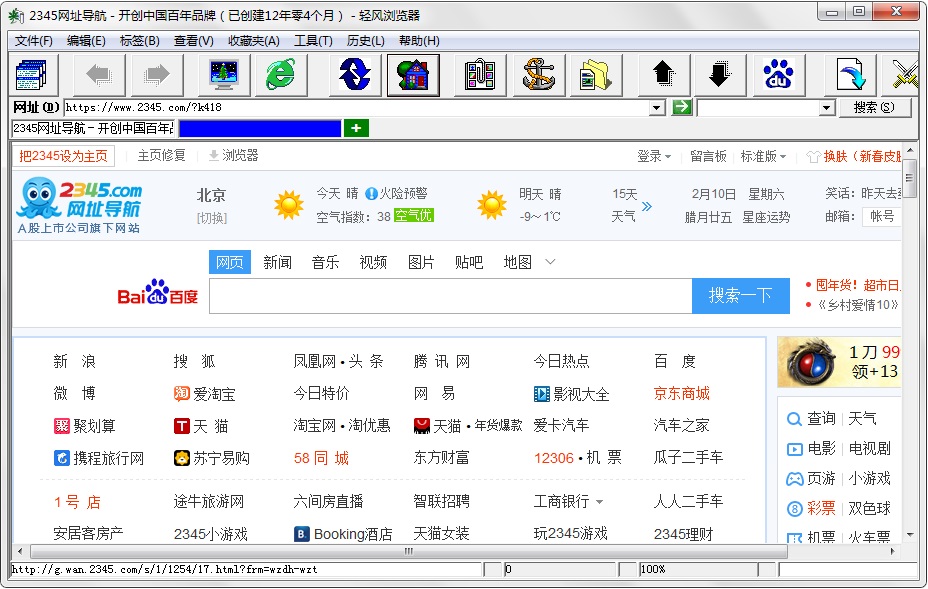Click the fire warning info icon 火险预警
Viewport: 928px width, 589px height.
pyautogui.click(x=371, y=194)
